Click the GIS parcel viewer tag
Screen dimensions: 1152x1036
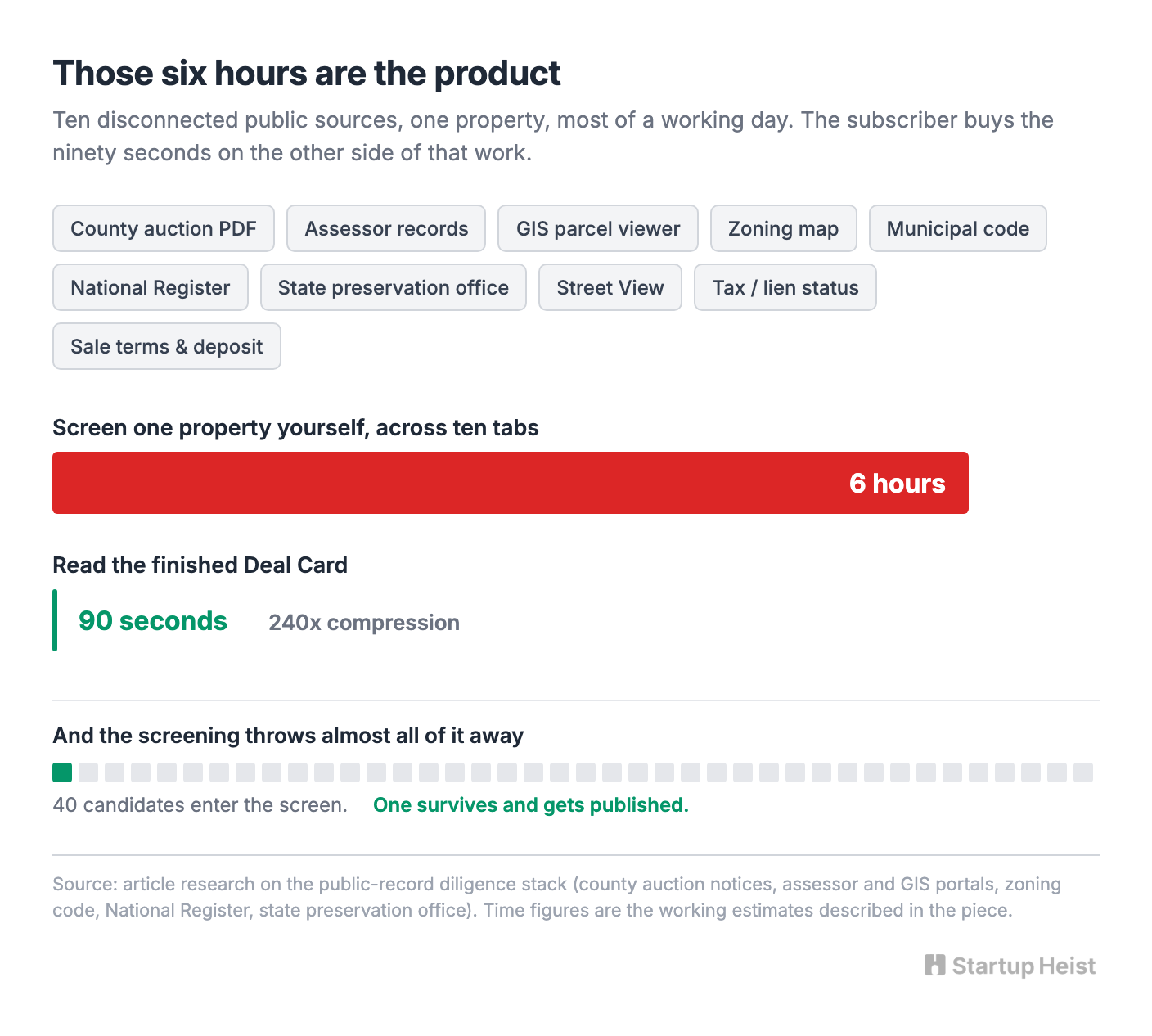(598, 228)
